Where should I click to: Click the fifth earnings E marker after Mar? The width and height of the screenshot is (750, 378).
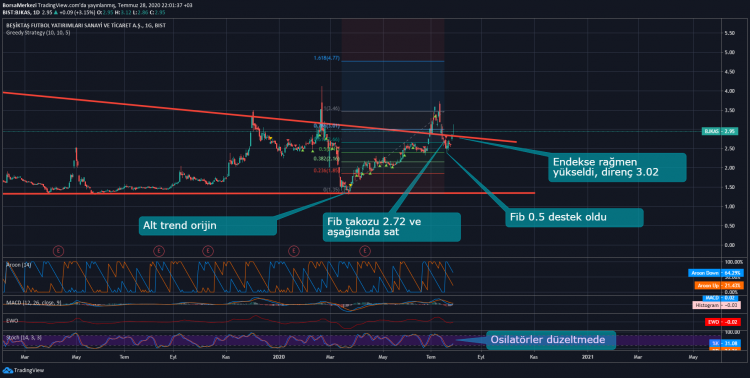click(x=365, y=251)
